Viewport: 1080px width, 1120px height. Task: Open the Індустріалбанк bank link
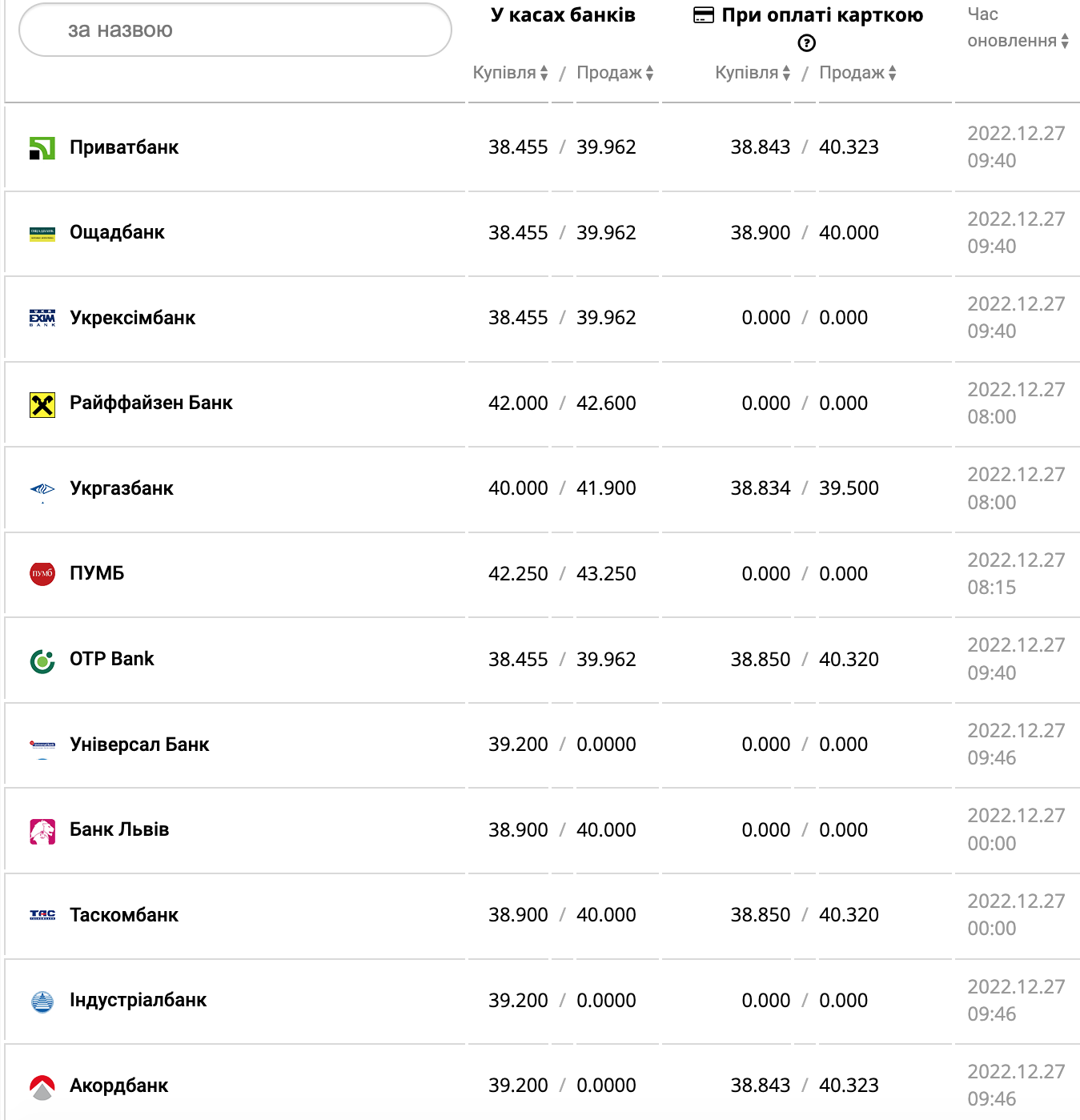pyautogui.click(x=138, y=1000)
